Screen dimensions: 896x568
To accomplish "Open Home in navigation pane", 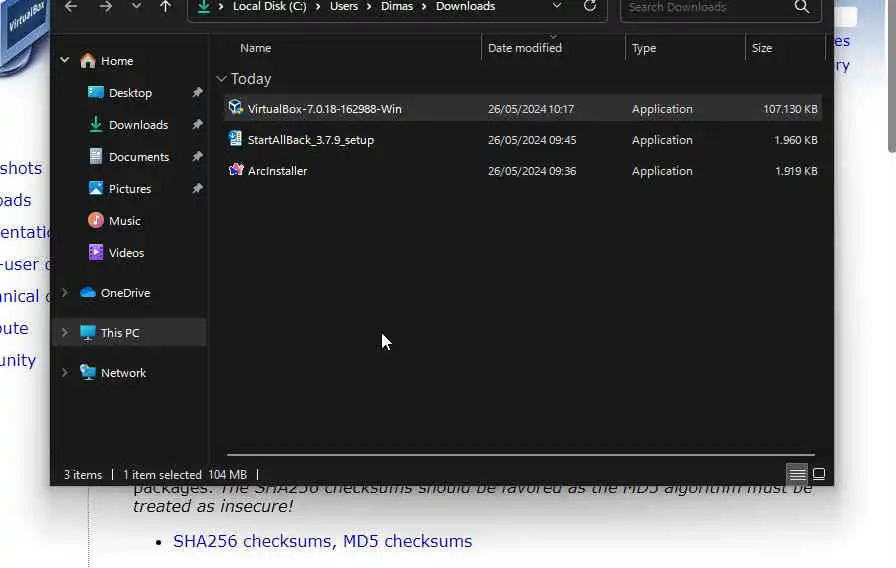I will pyautogui.click(x=117, y=61).
